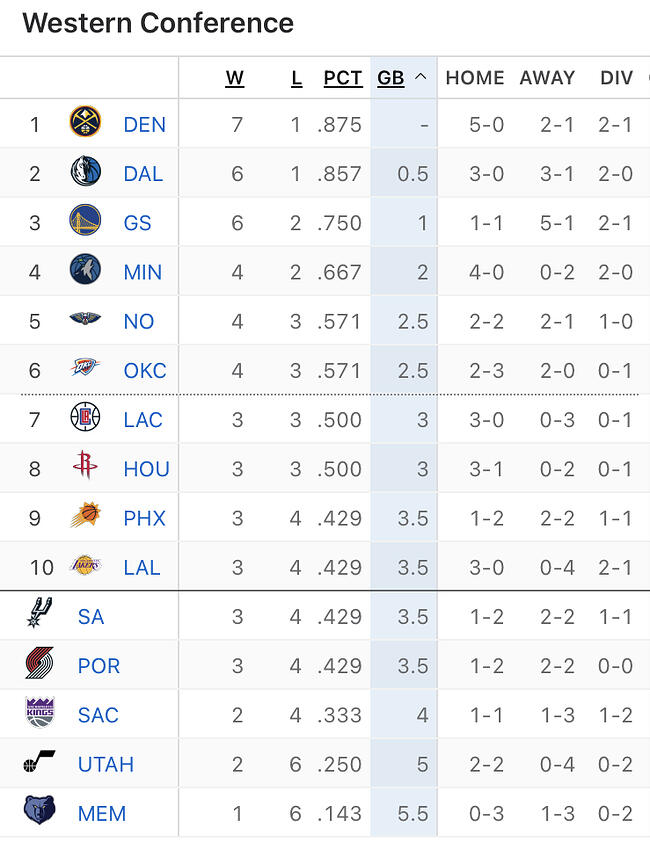
Task: Click the Golden State Warriors logo
Action: click(85, 222)
